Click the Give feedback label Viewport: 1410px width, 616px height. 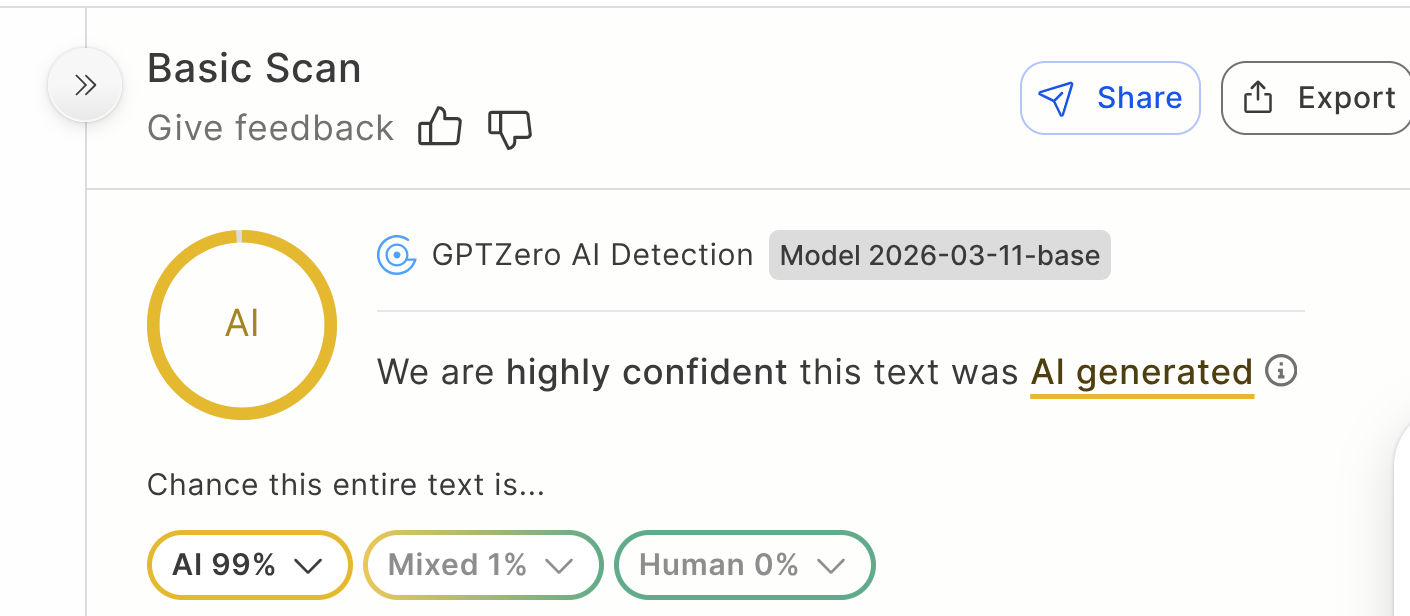click(x=270, y=128)
